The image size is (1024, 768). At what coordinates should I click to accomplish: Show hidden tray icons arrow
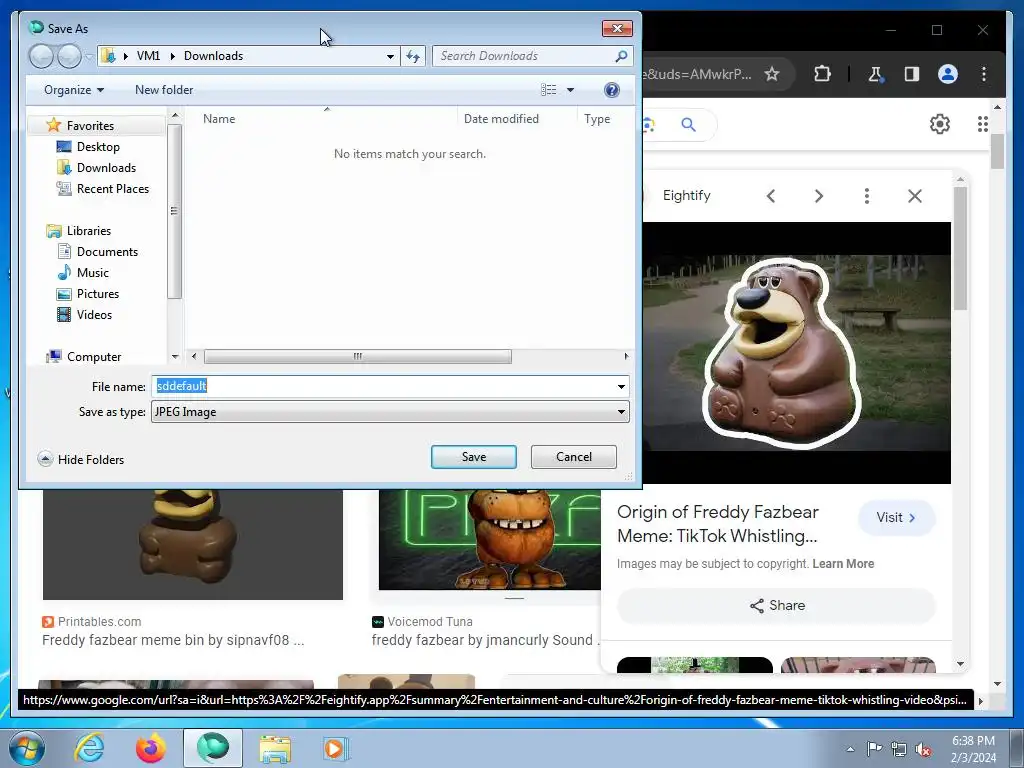850,749
